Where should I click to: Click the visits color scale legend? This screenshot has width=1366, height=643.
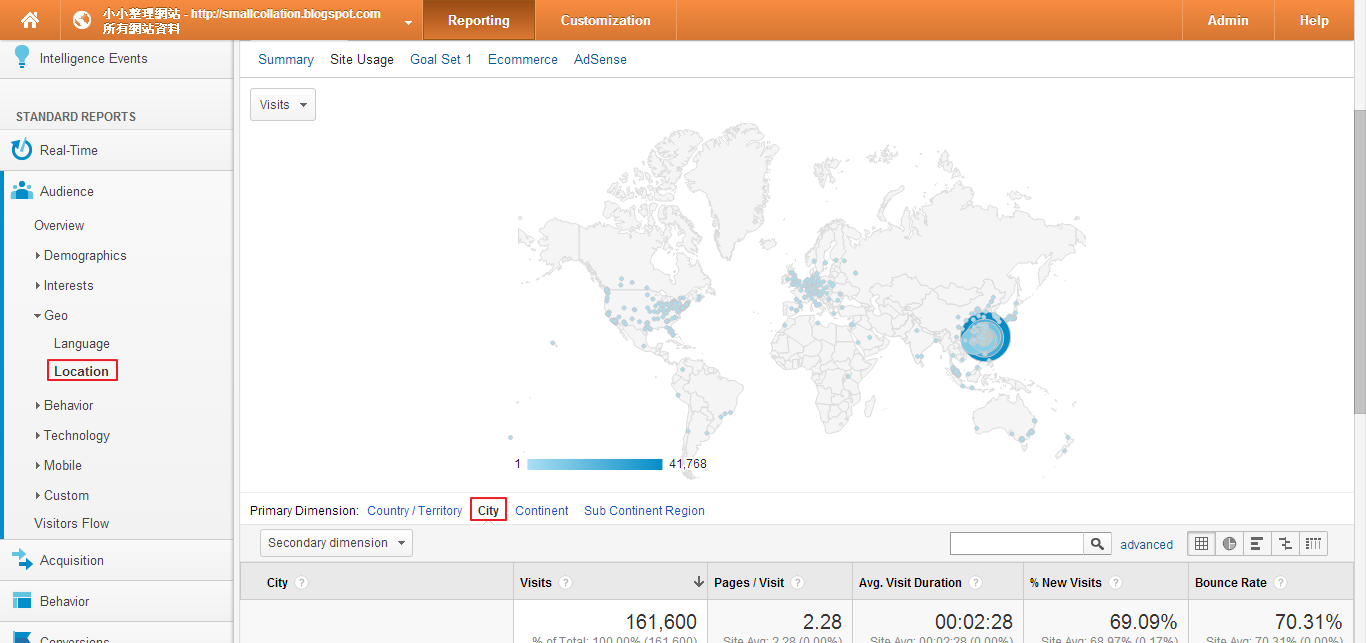595,463
